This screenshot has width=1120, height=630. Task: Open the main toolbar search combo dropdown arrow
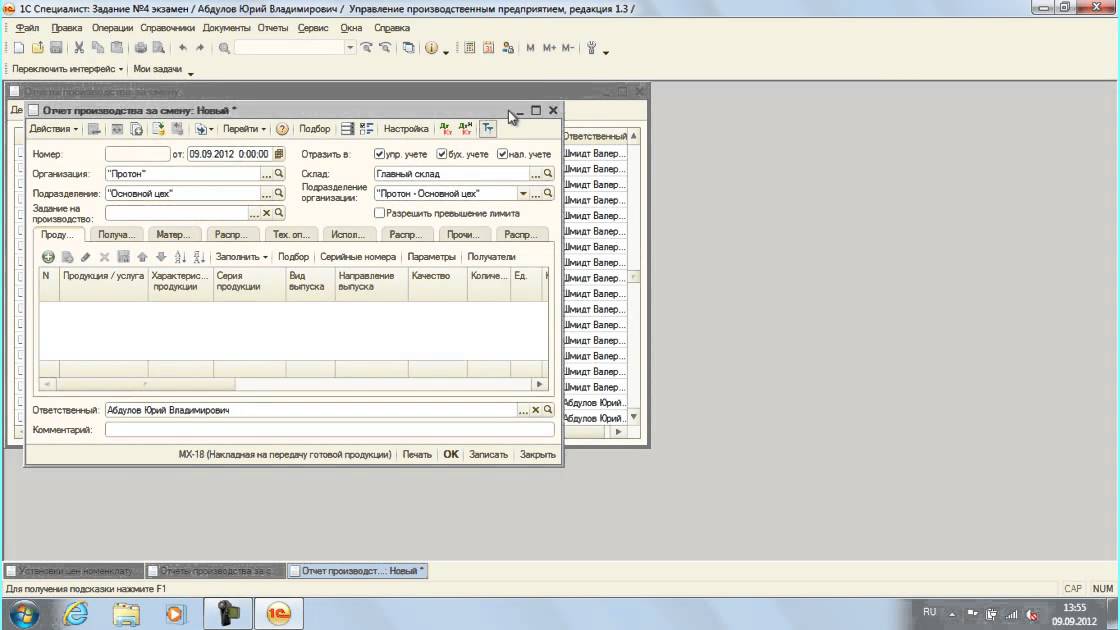[350, 48]
